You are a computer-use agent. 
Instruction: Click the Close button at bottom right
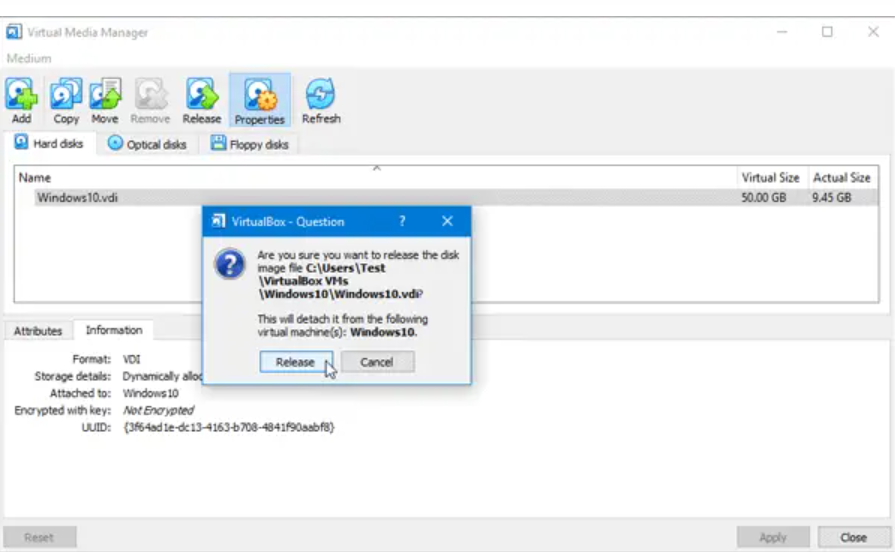pyautogui.click(x=853, y=537)
